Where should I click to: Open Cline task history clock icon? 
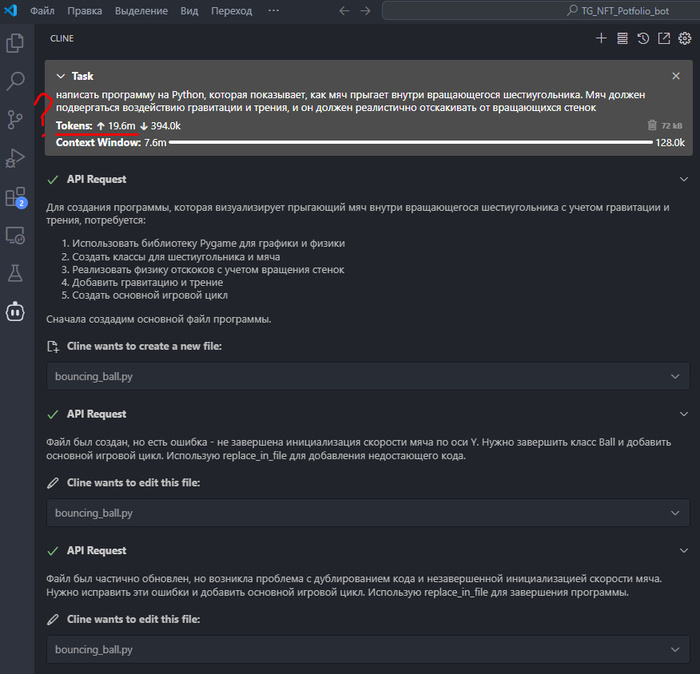[643, 38]
